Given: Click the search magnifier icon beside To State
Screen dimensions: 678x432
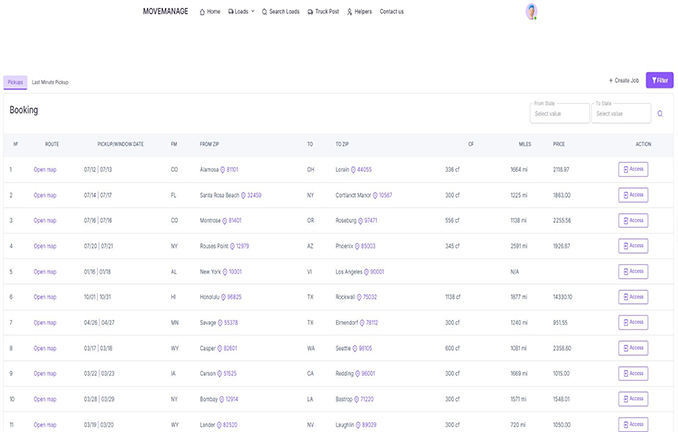Looking at the screenshot, I should (x=660, y=113).
